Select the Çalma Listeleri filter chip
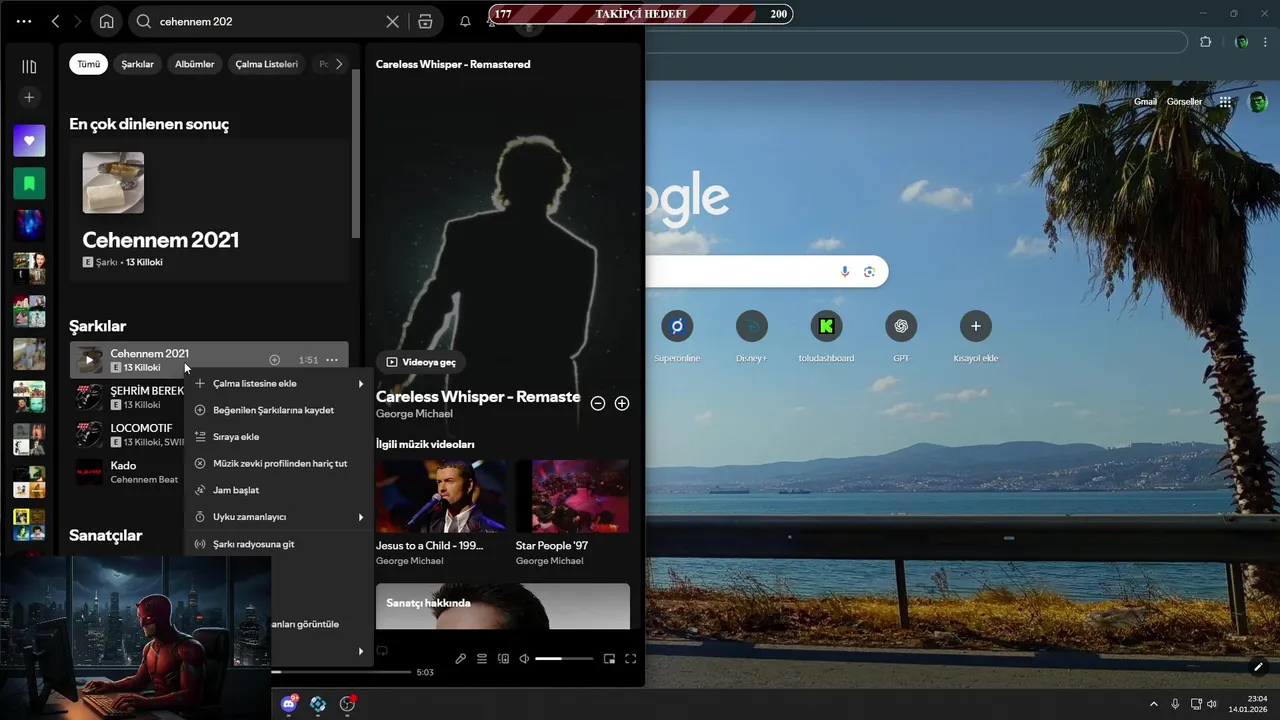The width and height of the screenshot is (1280, 720). pyautogui.click(x=266, y=64)
